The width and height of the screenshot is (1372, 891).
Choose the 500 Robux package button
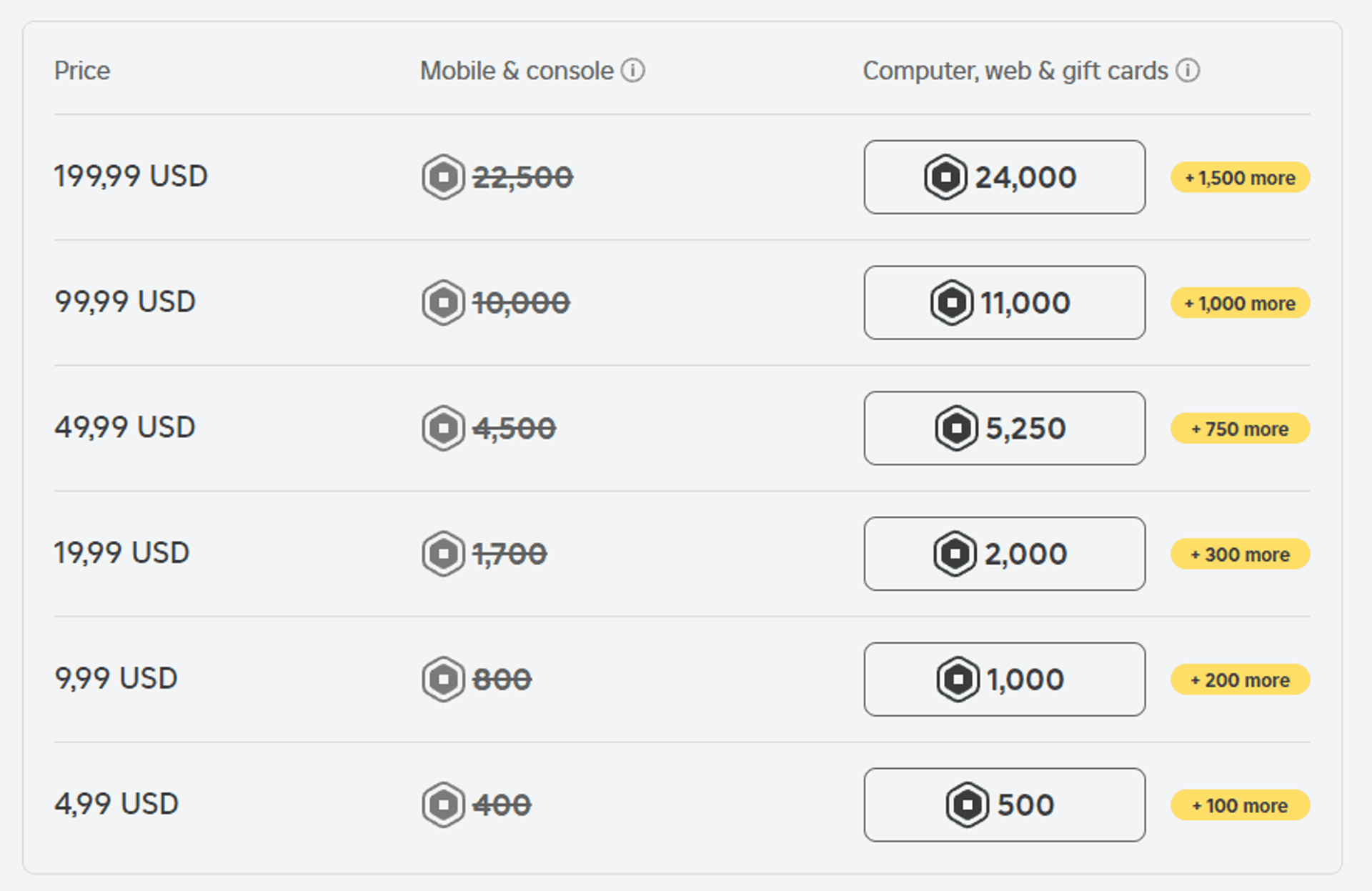1004,805
